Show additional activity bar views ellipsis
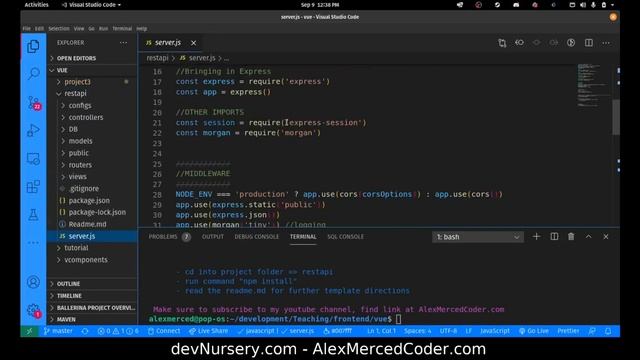Viewport: 640px width, 360px height. [x=33, y=243]
